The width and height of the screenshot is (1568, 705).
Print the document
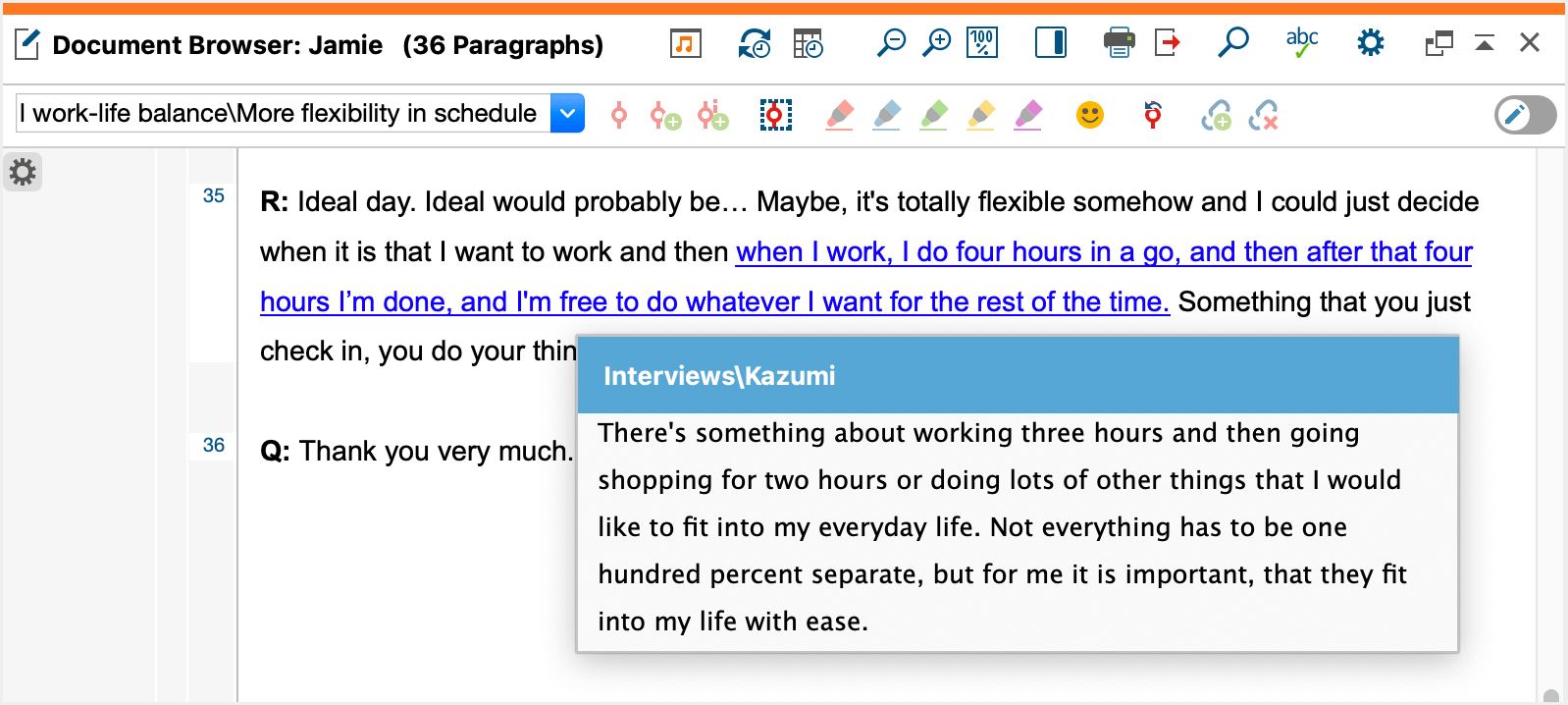(x=1119, y=43)
